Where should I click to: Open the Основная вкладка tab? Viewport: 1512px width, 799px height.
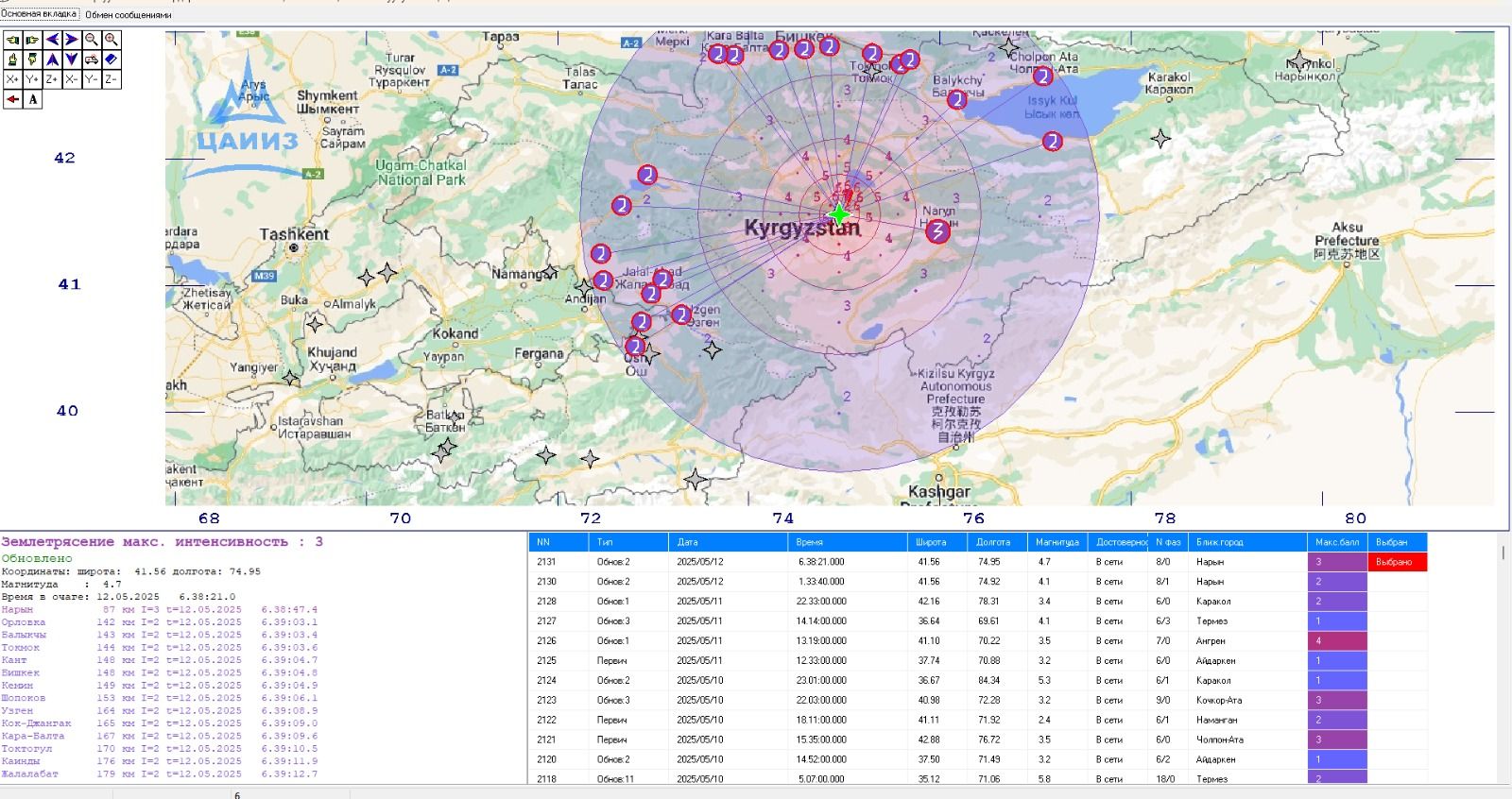pyautogui.click(x=39, y=14)
